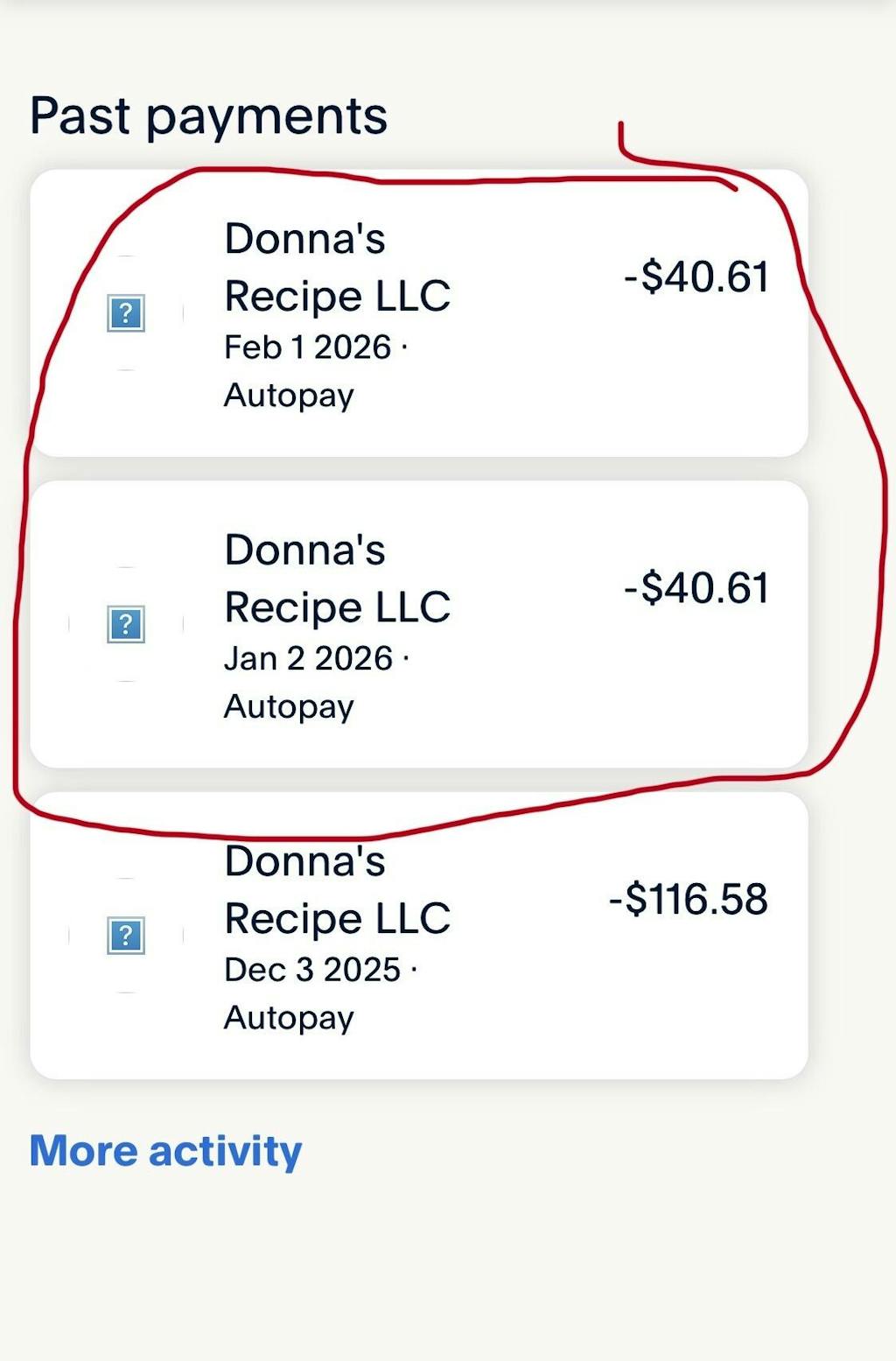
Task: Tap the Dec 3 2025 date text
Action: (x=312, y=970)
